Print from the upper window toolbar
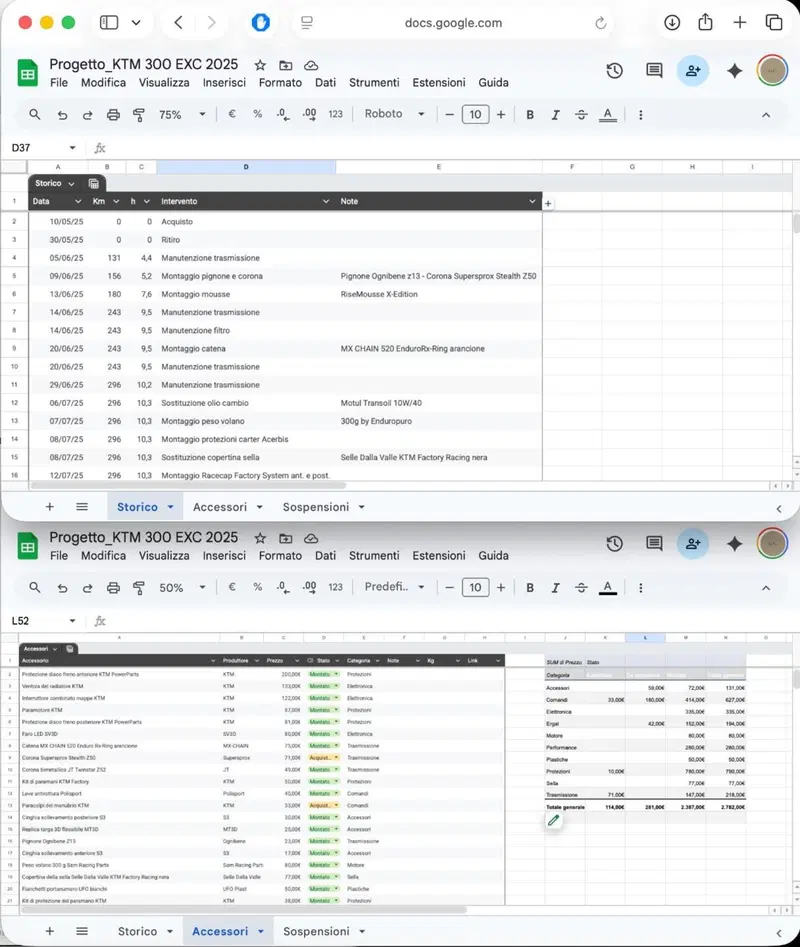Image resolution: width=800 pixels, height=947 pixels. click(x=113, y=115)
